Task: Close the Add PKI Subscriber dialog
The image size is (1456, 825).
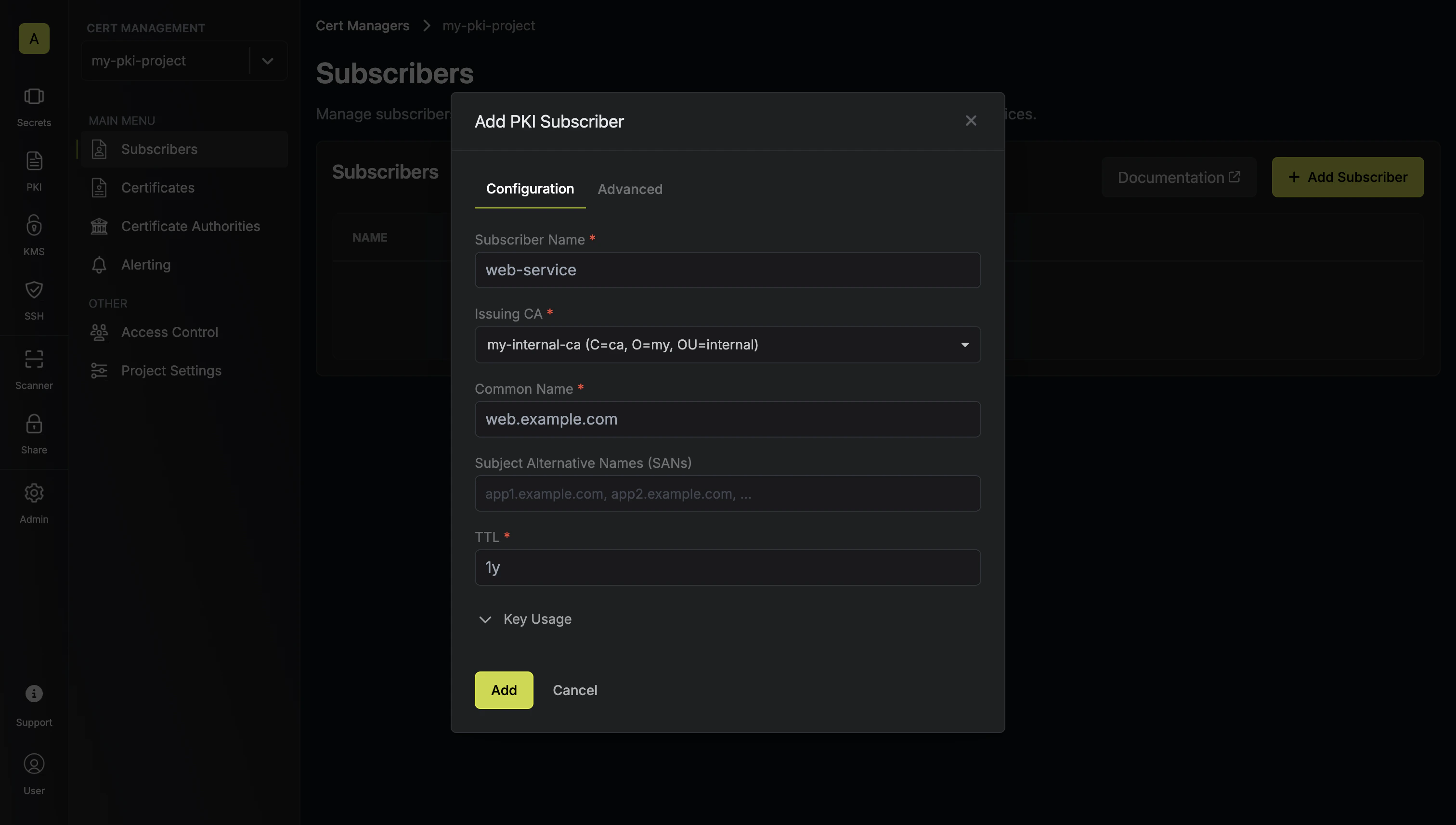Action: tap(971, 121)
